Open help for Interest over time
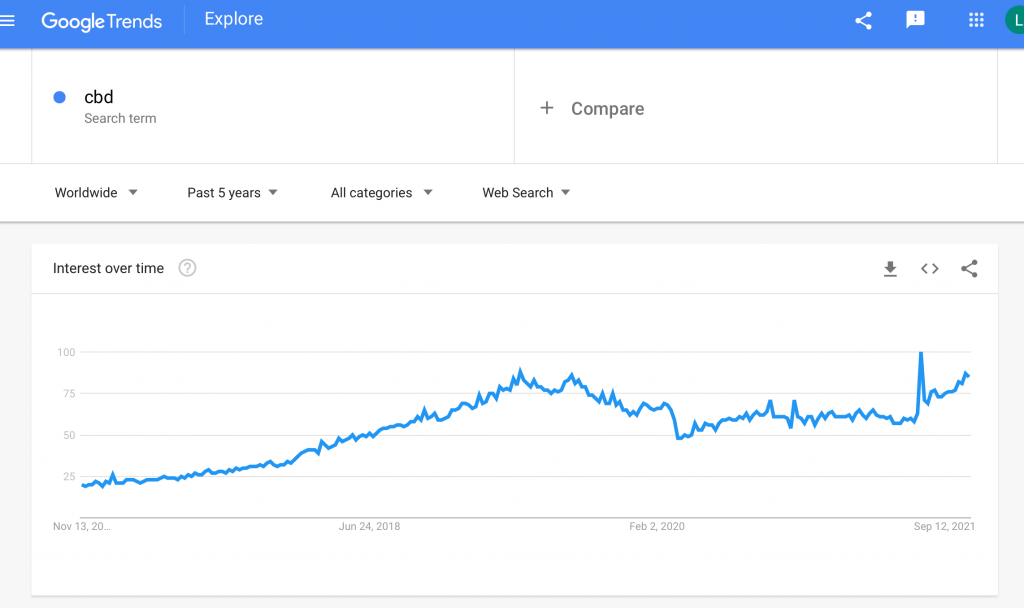Viewport: 1024px width, 608px height. pos(187,268)
